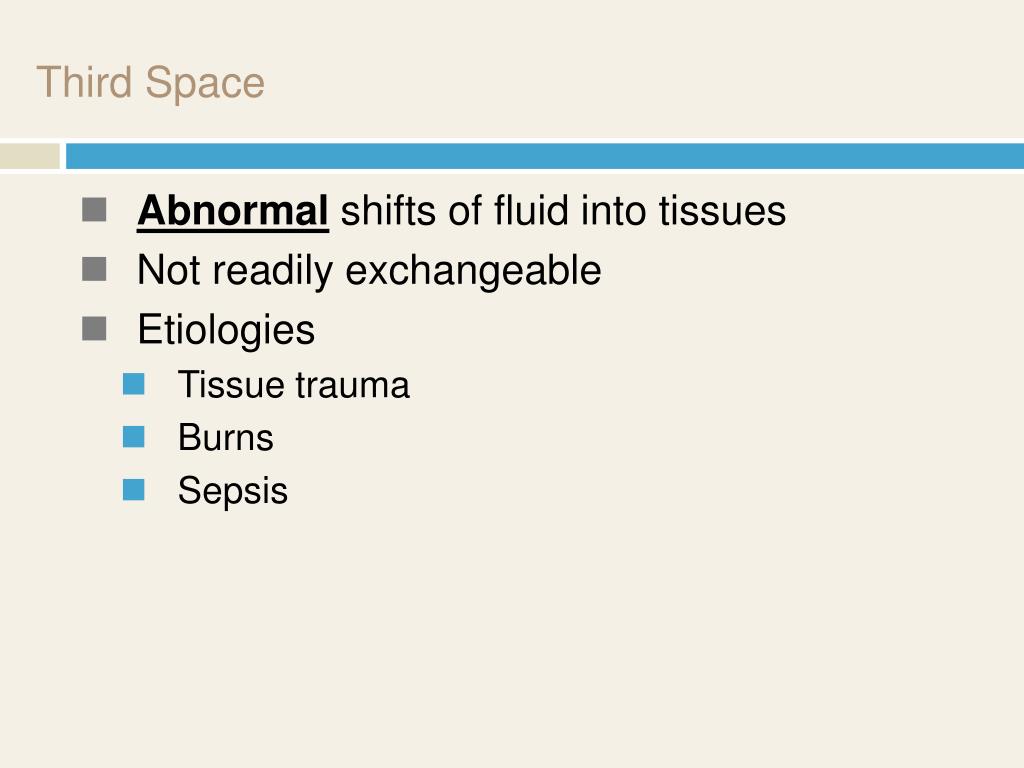Click the text Not readily exchangeable
Image resolution: width=1024 pixels, height=768 pixels.
(369, 270)
